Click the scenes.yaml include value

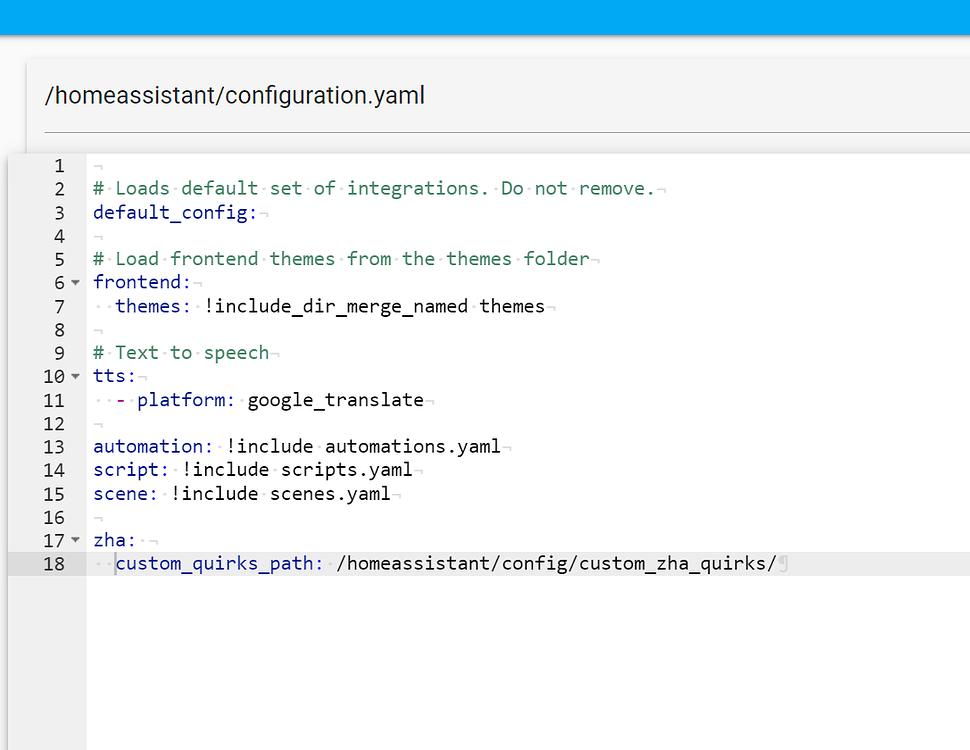tap(330, 494)
